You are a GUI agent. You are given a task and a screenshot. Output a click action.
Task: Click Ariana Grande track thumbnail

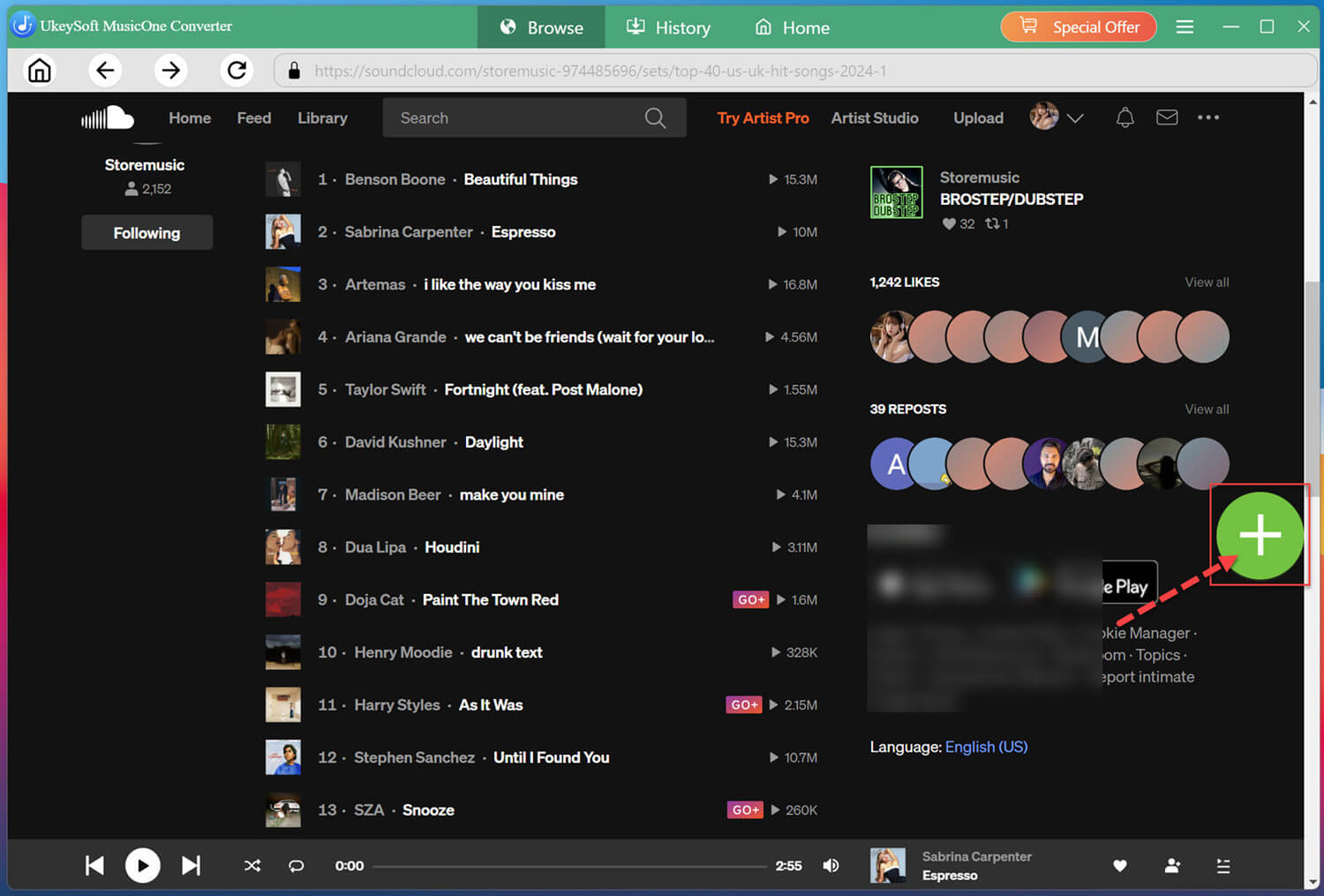pyautogui.click(x=282, y=337)
